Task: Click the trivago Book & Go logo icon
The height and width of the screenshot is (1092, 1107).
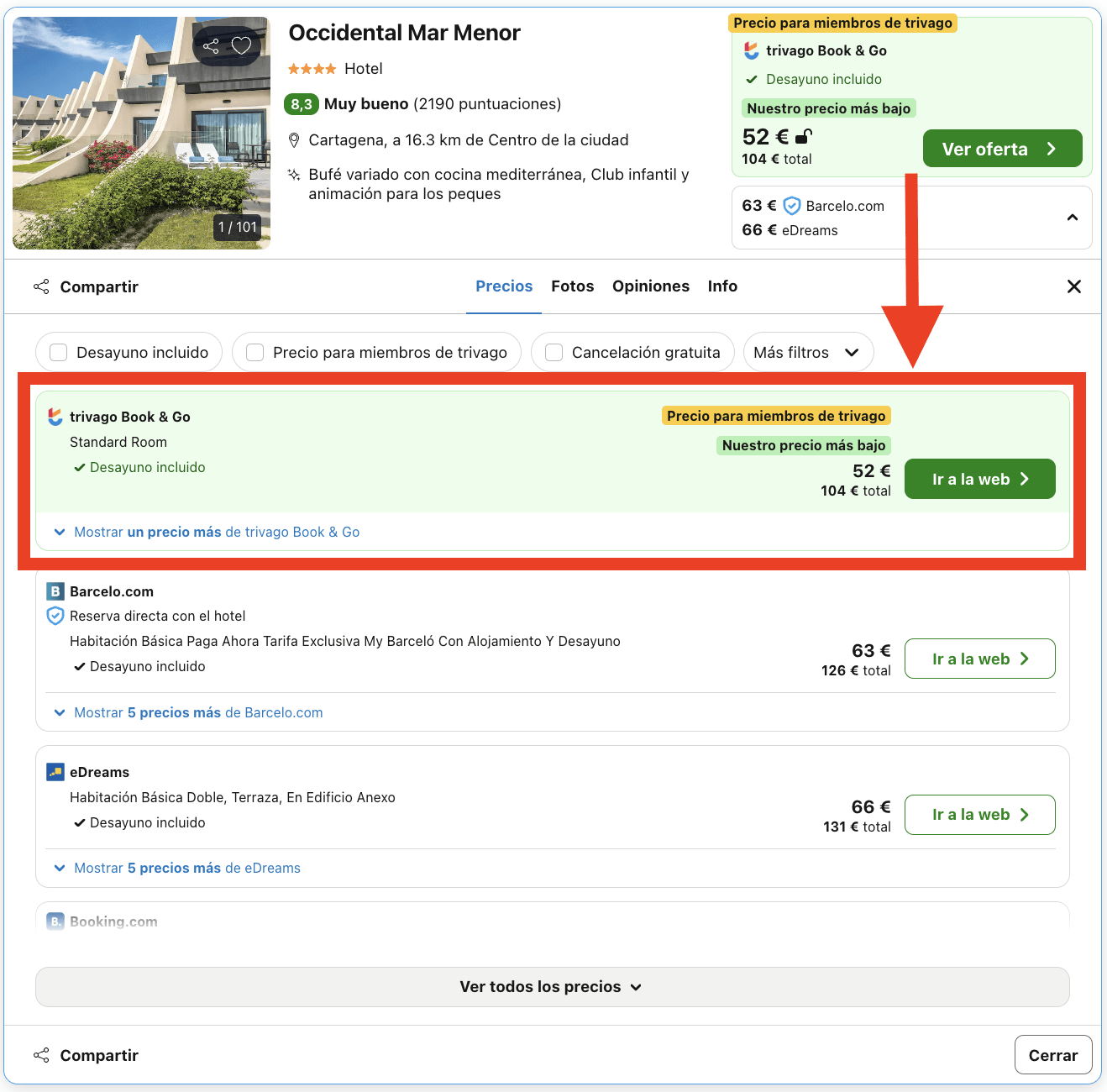Action: pyautogui.click(x=55, y=417)
